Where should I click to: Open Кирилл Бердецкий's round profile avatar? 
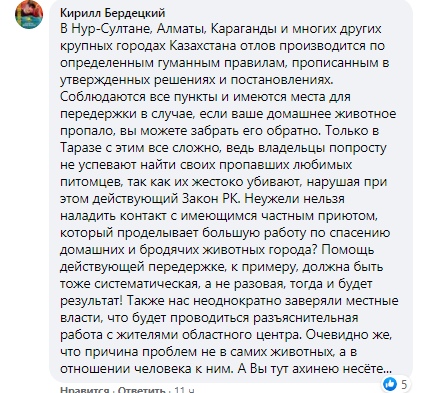coord(29,14)
